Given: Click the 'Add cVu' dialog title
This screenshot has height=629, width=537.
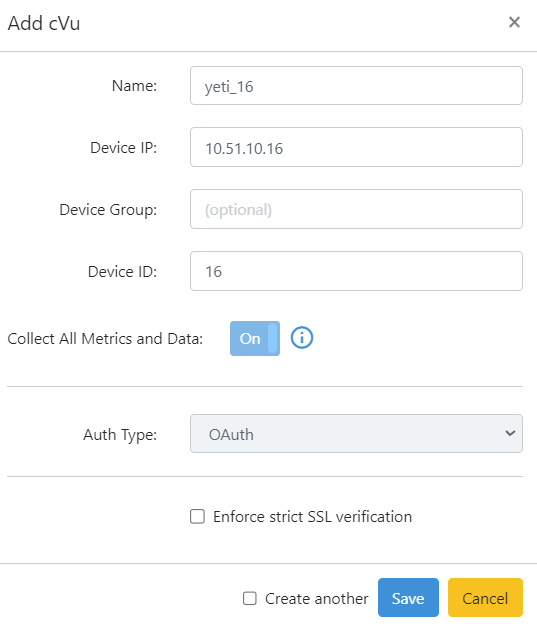Looking at the screenshot, I should [x=44, y=23].
